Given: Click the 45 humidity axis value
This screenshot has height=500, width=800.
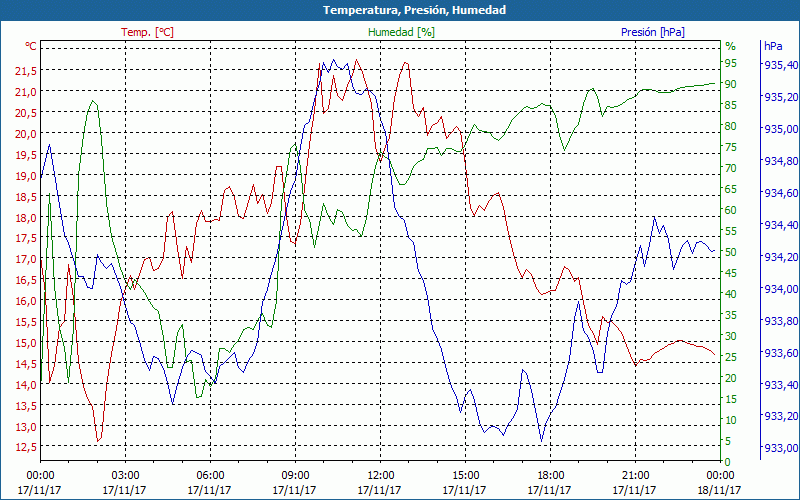Looking at the screenshot, I should pyautogui.click(x=731, y=273).
